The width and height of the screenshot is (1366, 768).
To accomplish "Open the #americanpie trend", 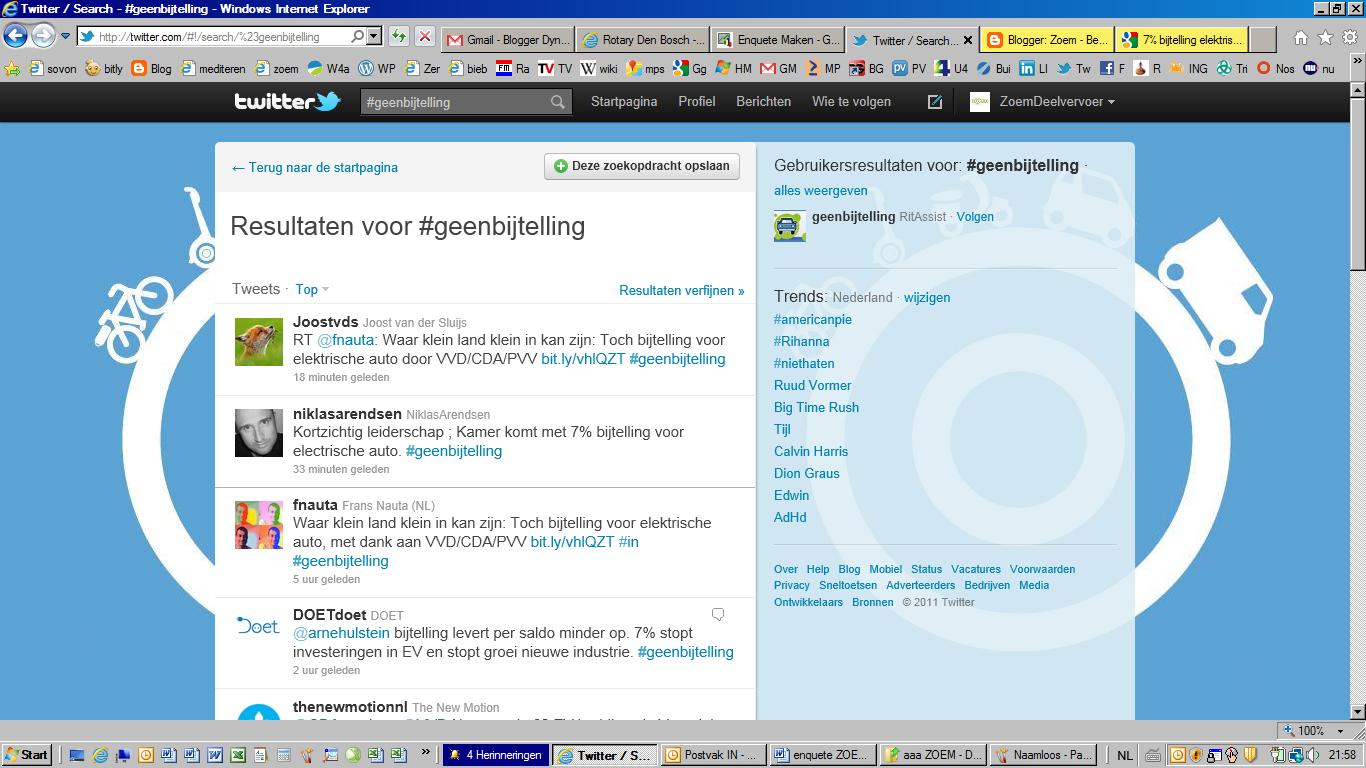I will tap(813, 319).
